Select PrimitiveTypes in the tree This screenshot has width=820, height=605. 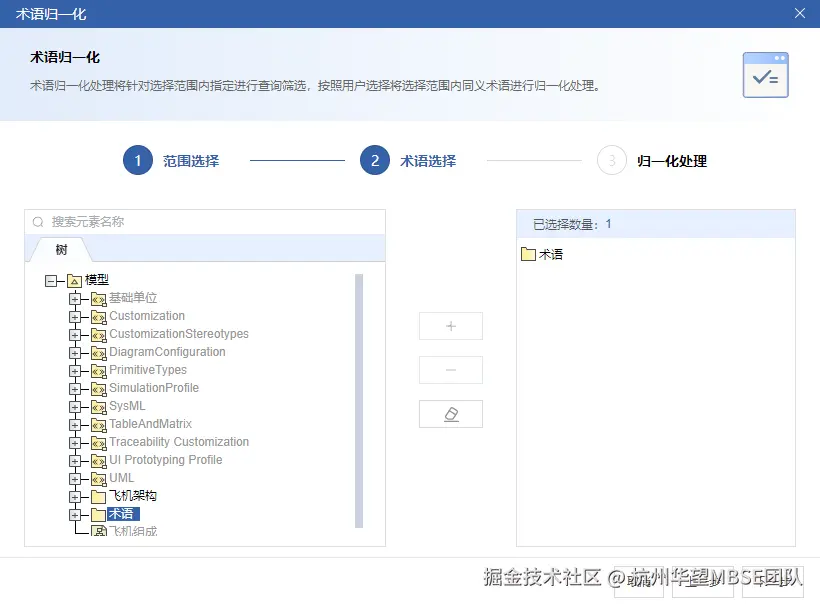coord(148,370)
